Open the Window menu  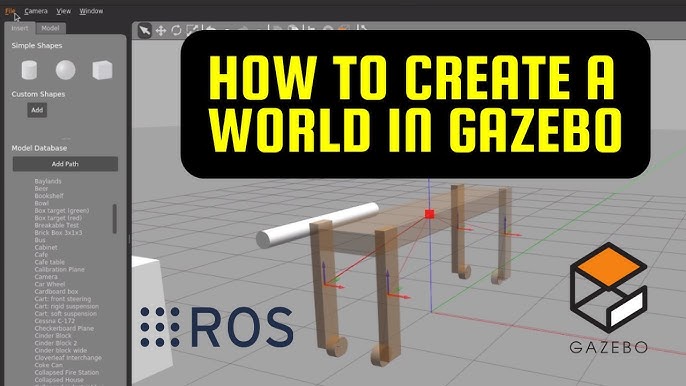click(91, 11)
